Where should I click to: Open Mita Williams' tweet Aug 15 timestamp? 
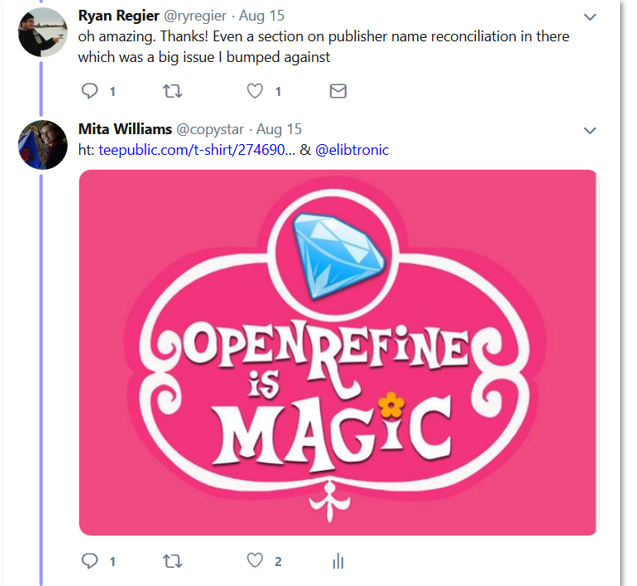279,129
